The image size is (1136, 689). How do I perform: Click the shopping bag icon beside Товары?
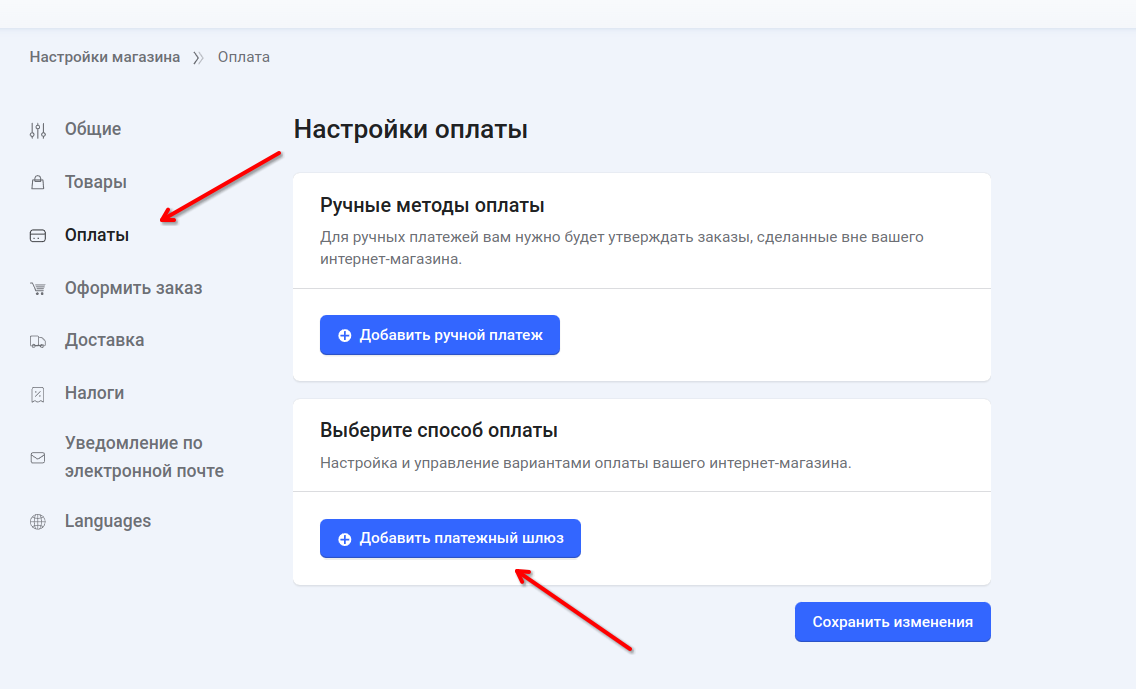[38, 183]
